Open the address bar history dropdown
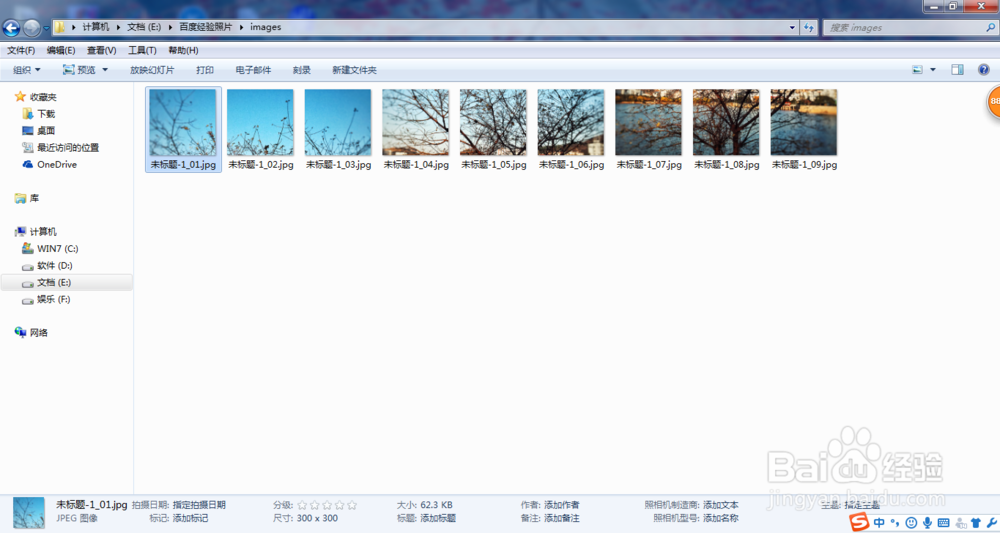Viewport: 1000px width, 533px height. (792, 27)
